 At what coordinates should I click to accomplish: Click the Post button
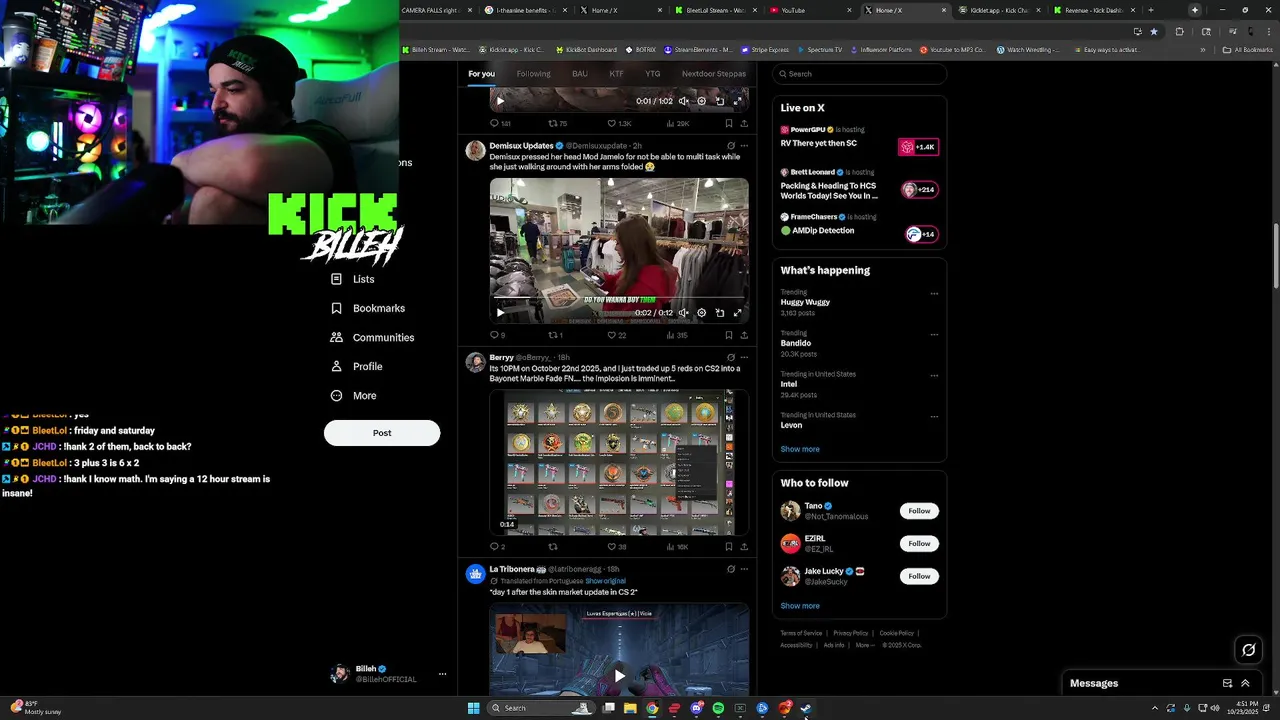click(382, 433)
